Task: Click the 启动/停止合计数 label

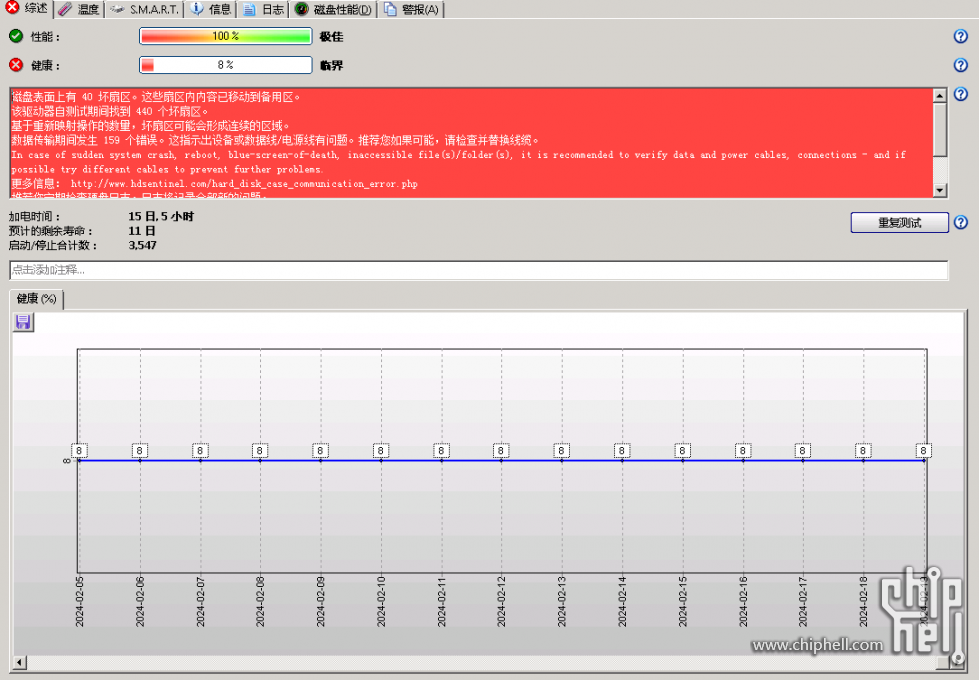Action: tap(53, 245)
